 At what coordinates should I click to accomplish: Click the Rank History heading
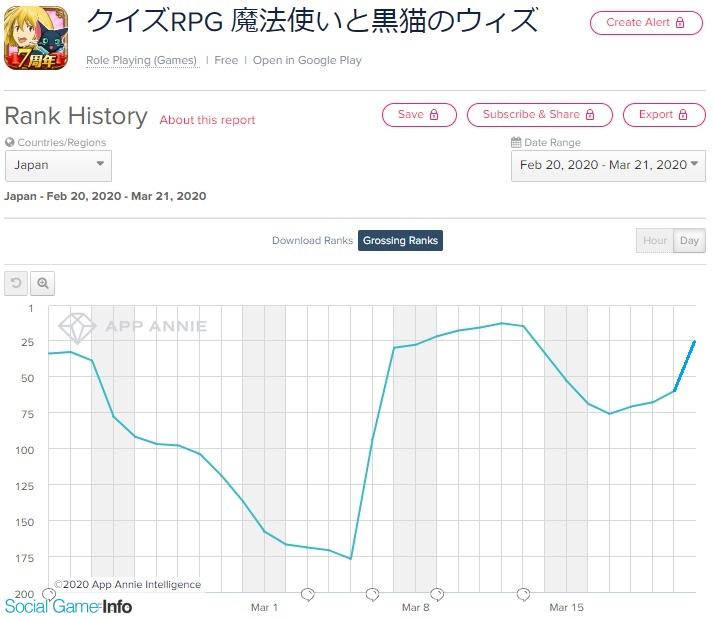[x=76, y=116]
